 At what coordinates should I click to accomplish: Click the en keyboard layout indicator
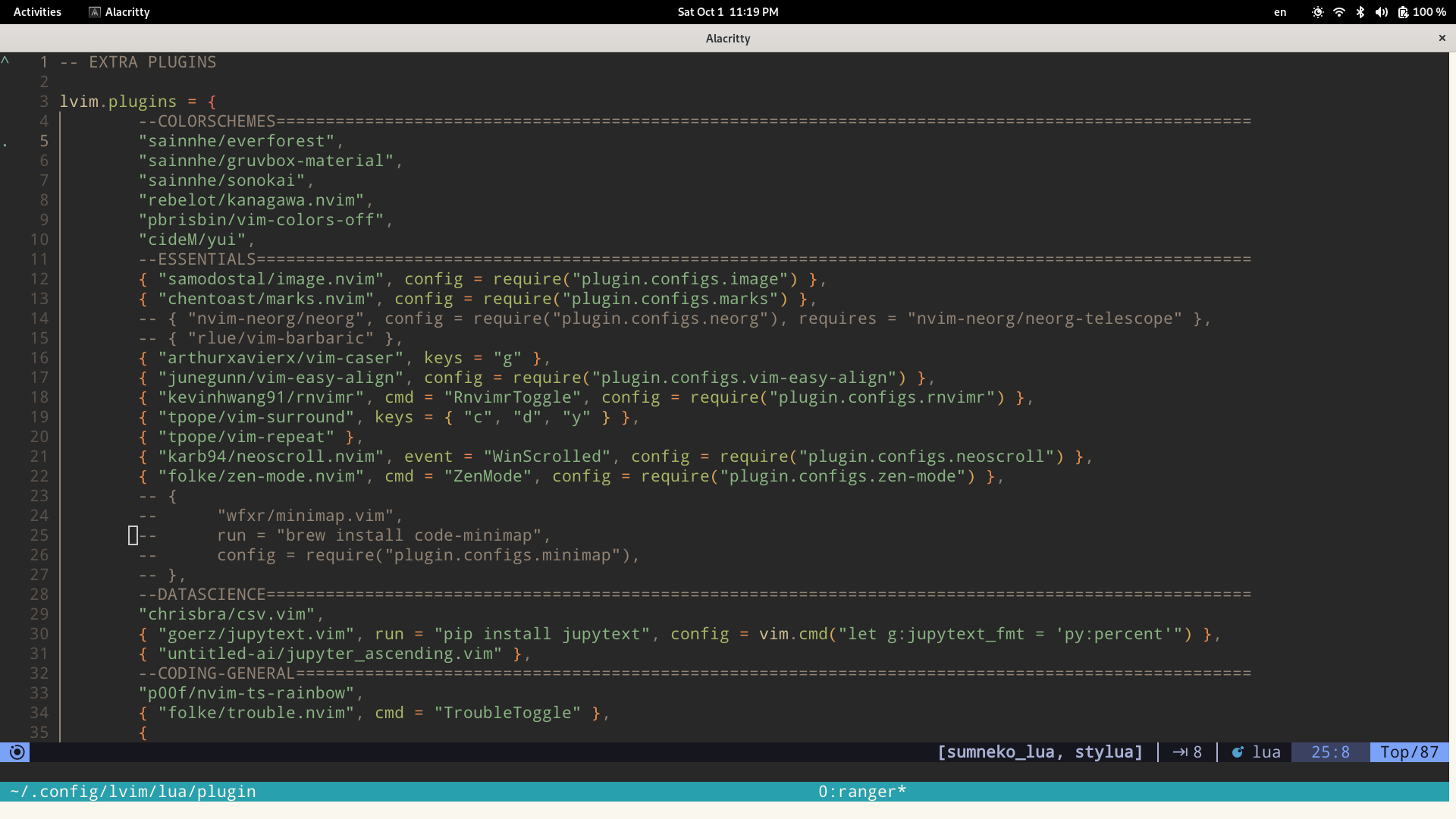[x=1280, y=12]
